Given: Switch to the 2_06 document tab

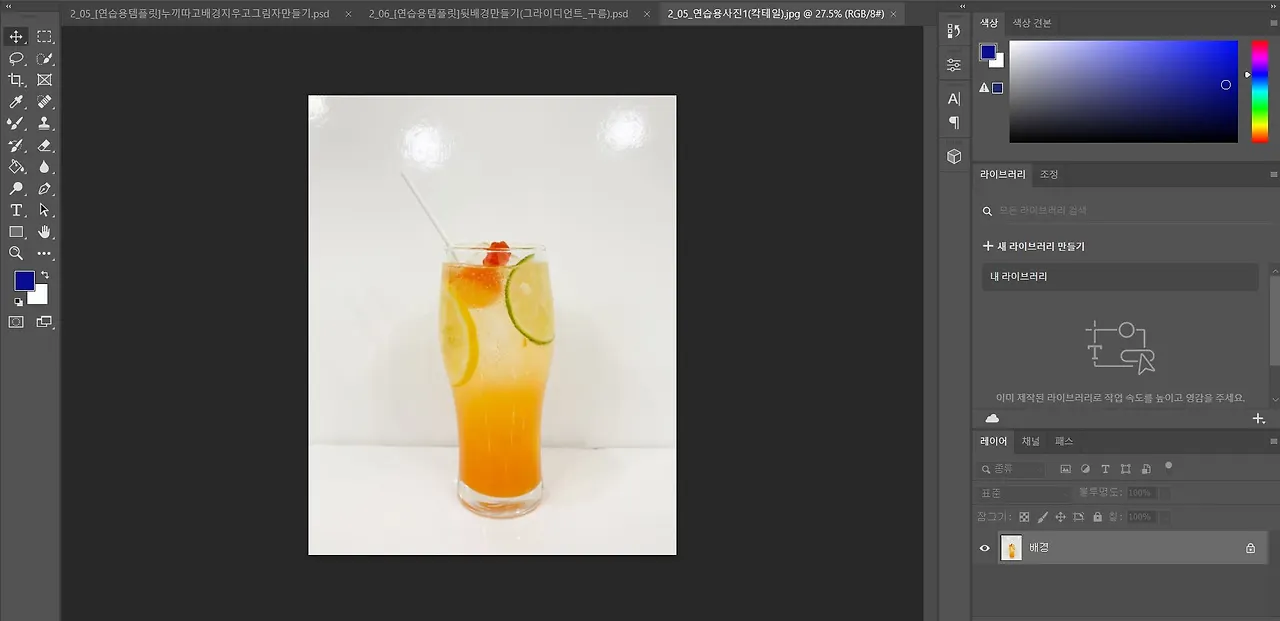Looking at the screenshot, I should tap(498, 14).
